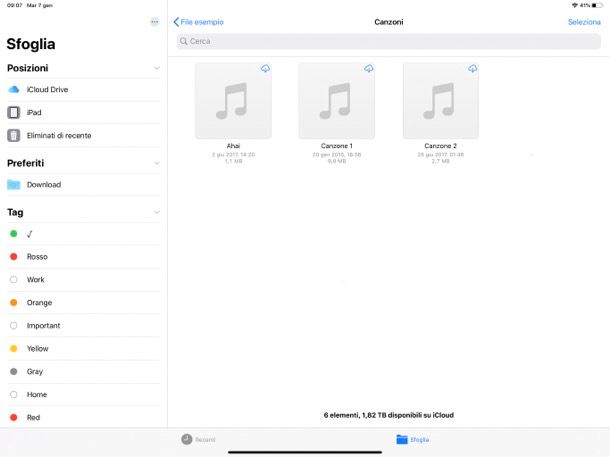Select the green tag dot
The width and height of the screenshot is (610, 457).
[x=14, y=233]
